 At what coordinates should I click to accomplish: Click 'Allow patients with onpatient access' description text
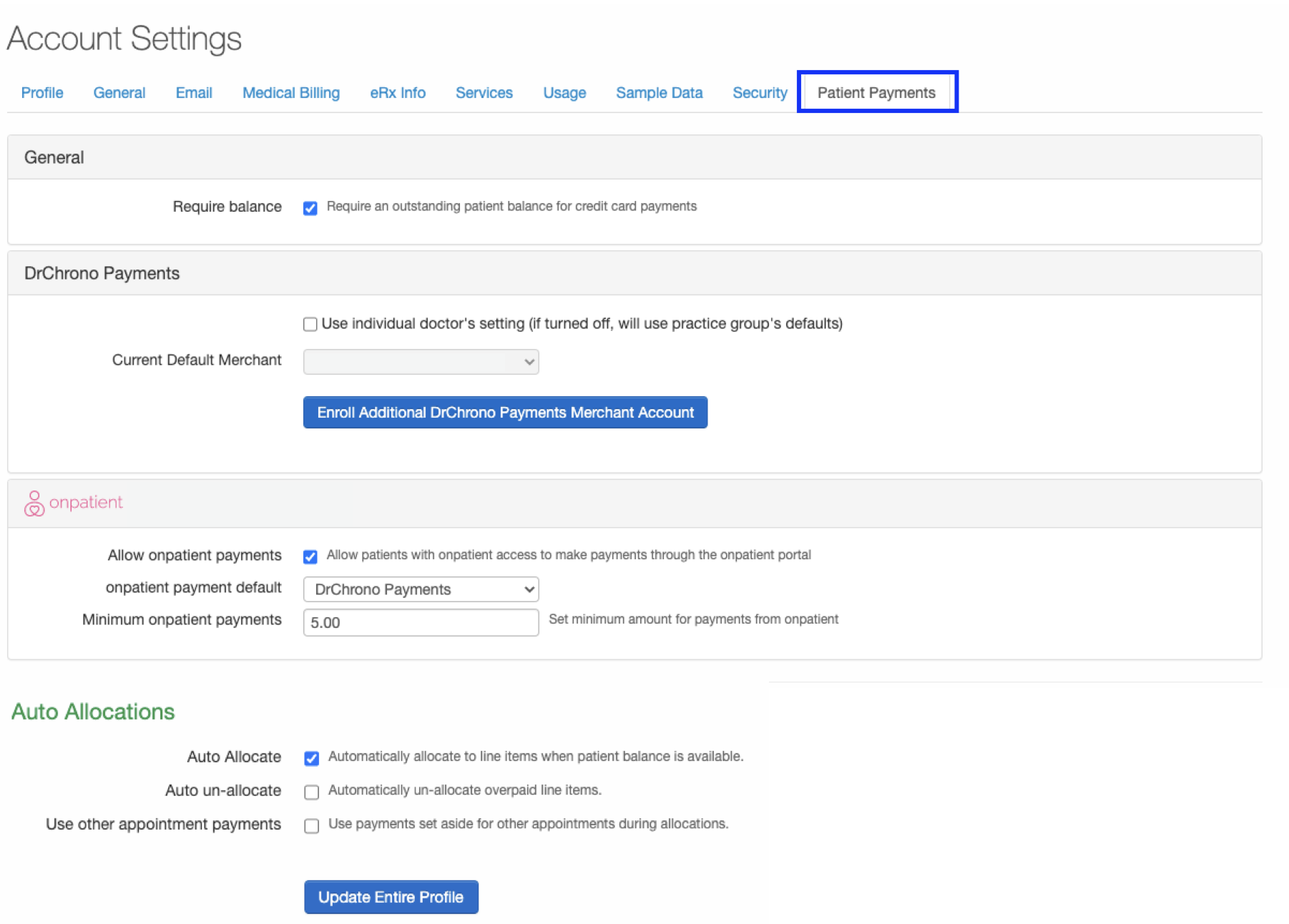[569, 555]
